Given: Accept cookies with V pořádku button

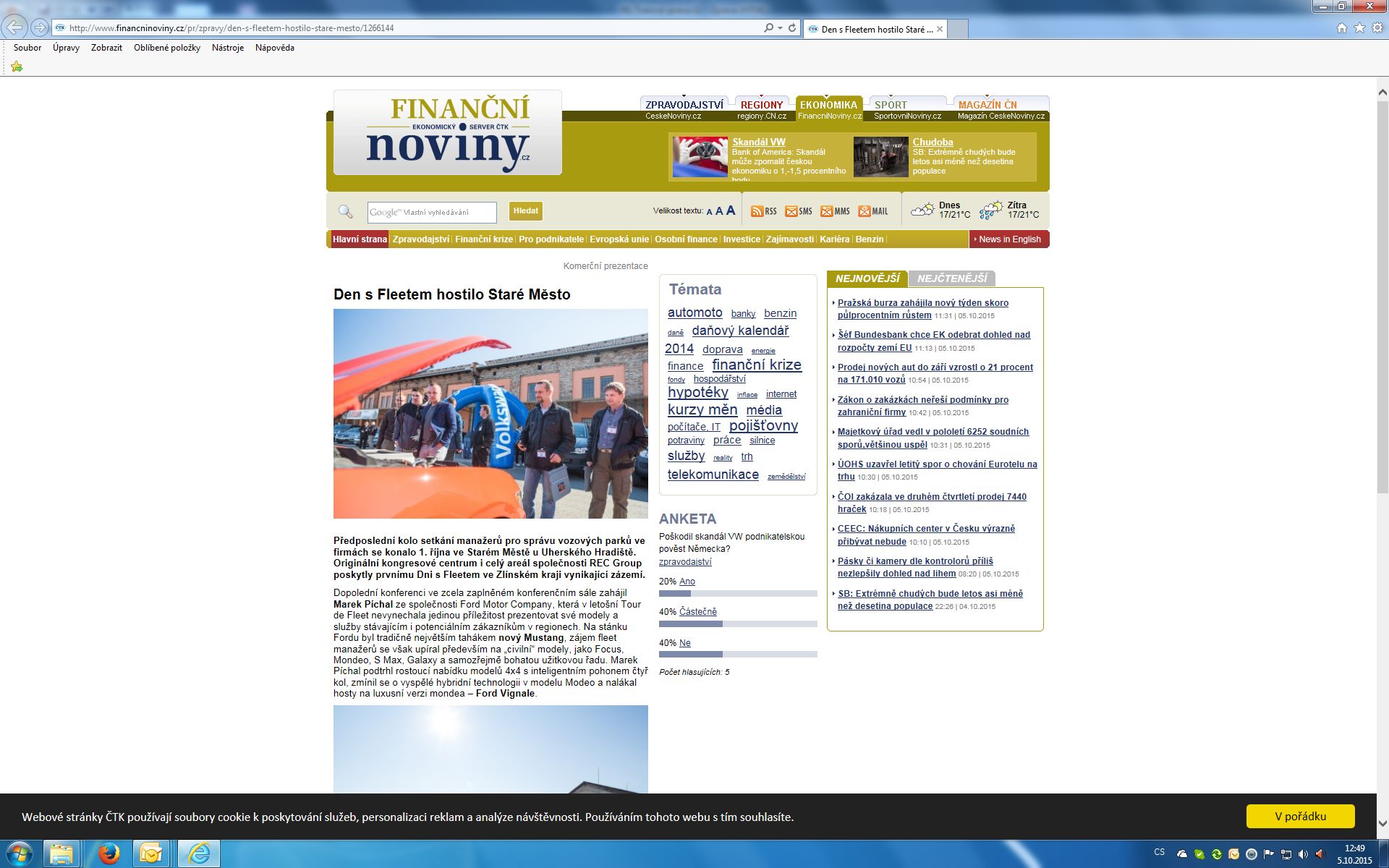Looking at the screenshot, I should [1300, 816].
